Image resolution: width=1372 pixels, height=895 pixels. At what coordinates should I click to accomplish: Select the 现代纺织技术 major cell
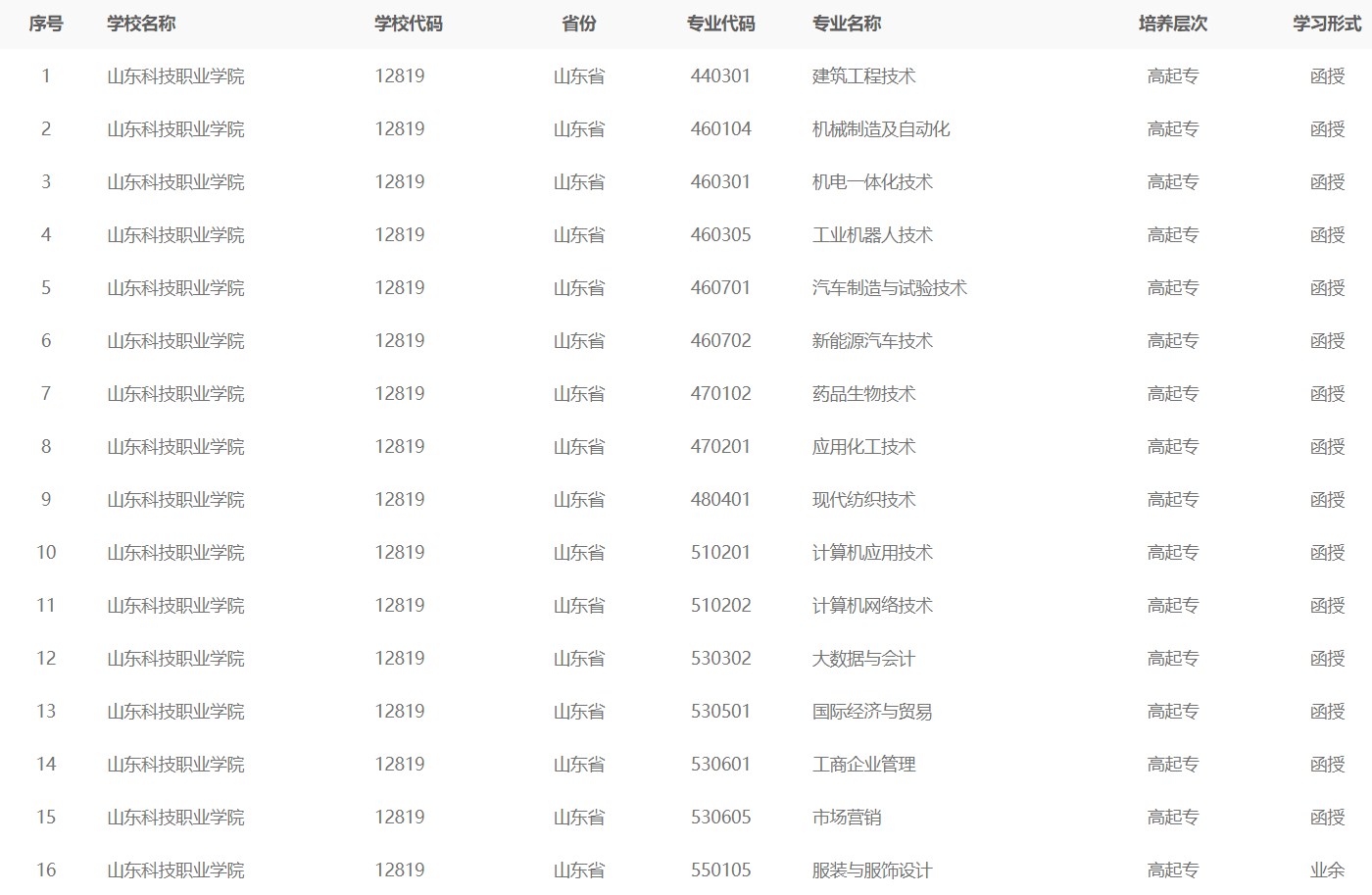tap(864, 500)
